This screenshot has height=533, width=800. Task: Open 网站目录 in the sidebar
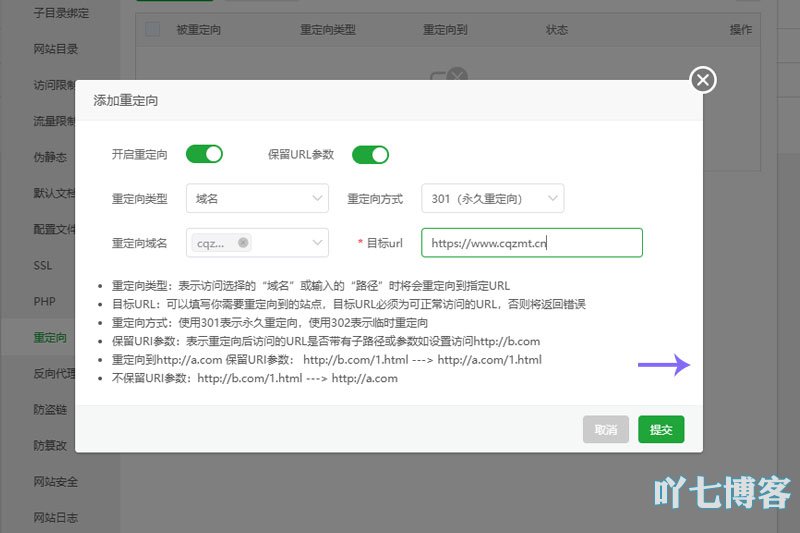[x=56, y=49]
